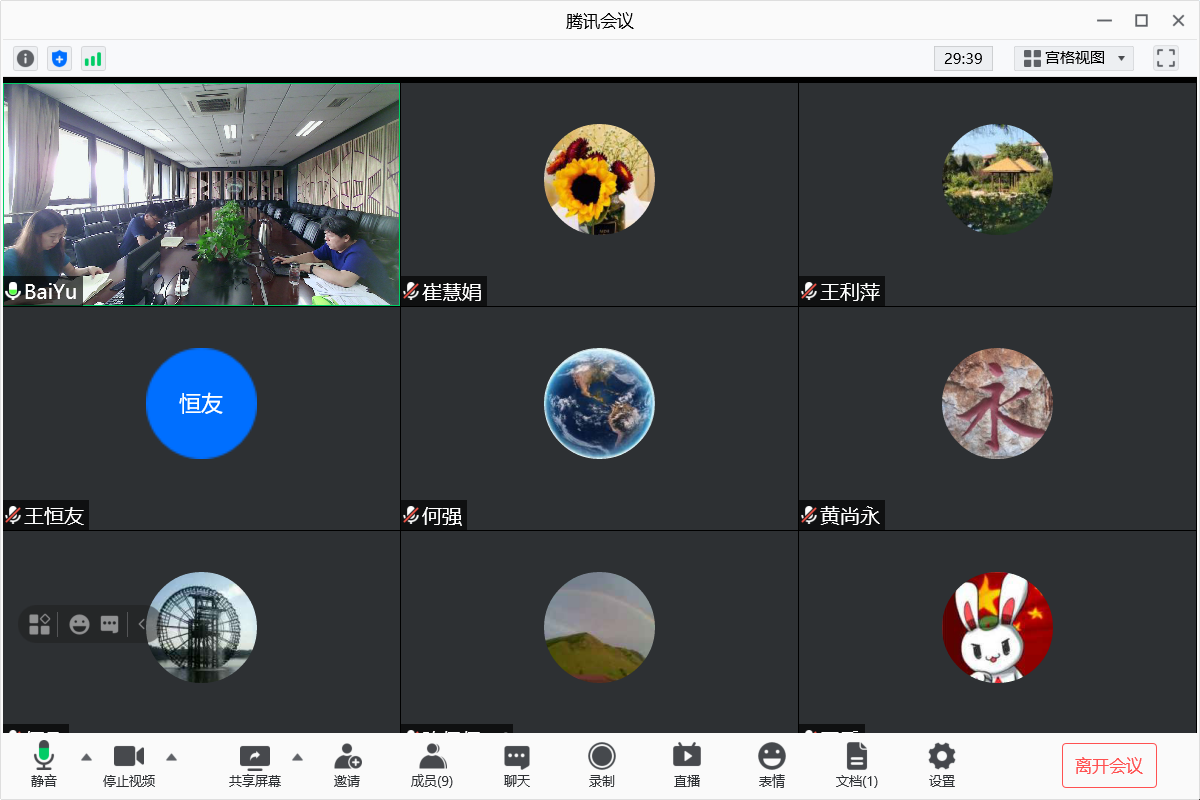
Task: Stop video using 停止视频 button
Action: (x=129, y=765)
